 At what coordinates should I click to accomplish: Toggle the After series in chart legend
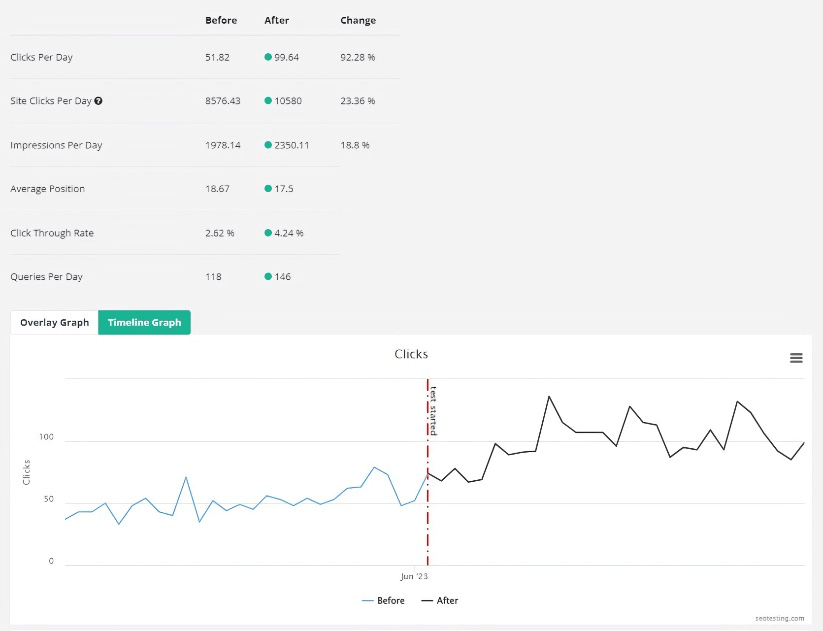(x=440, y=601)
